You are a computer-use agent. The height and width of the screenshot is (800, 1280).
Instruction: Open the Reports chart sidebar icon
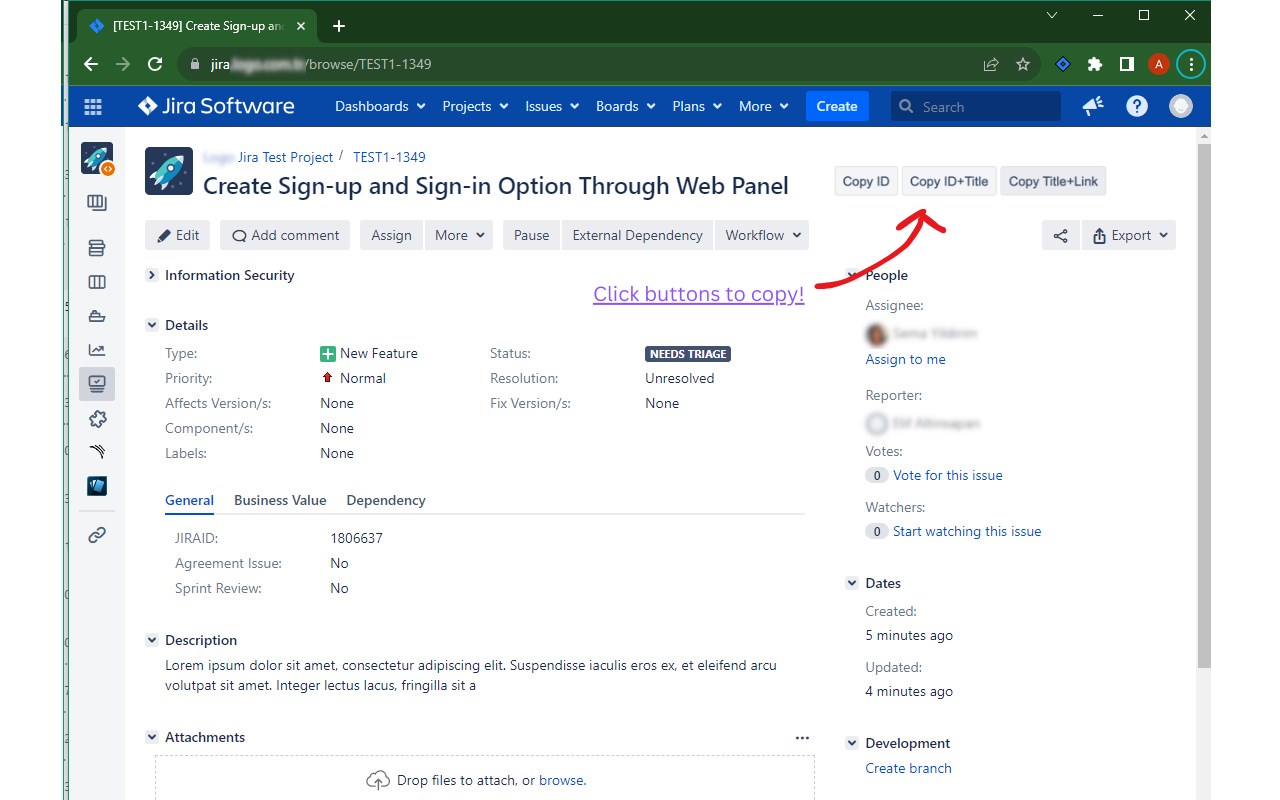97,350
